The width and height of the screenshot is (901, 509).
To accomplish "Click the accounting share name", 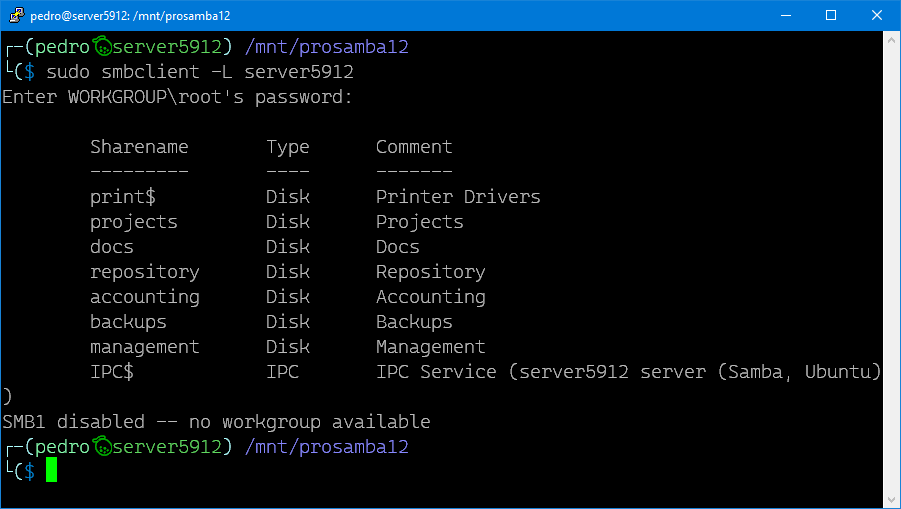I will 145,297.
